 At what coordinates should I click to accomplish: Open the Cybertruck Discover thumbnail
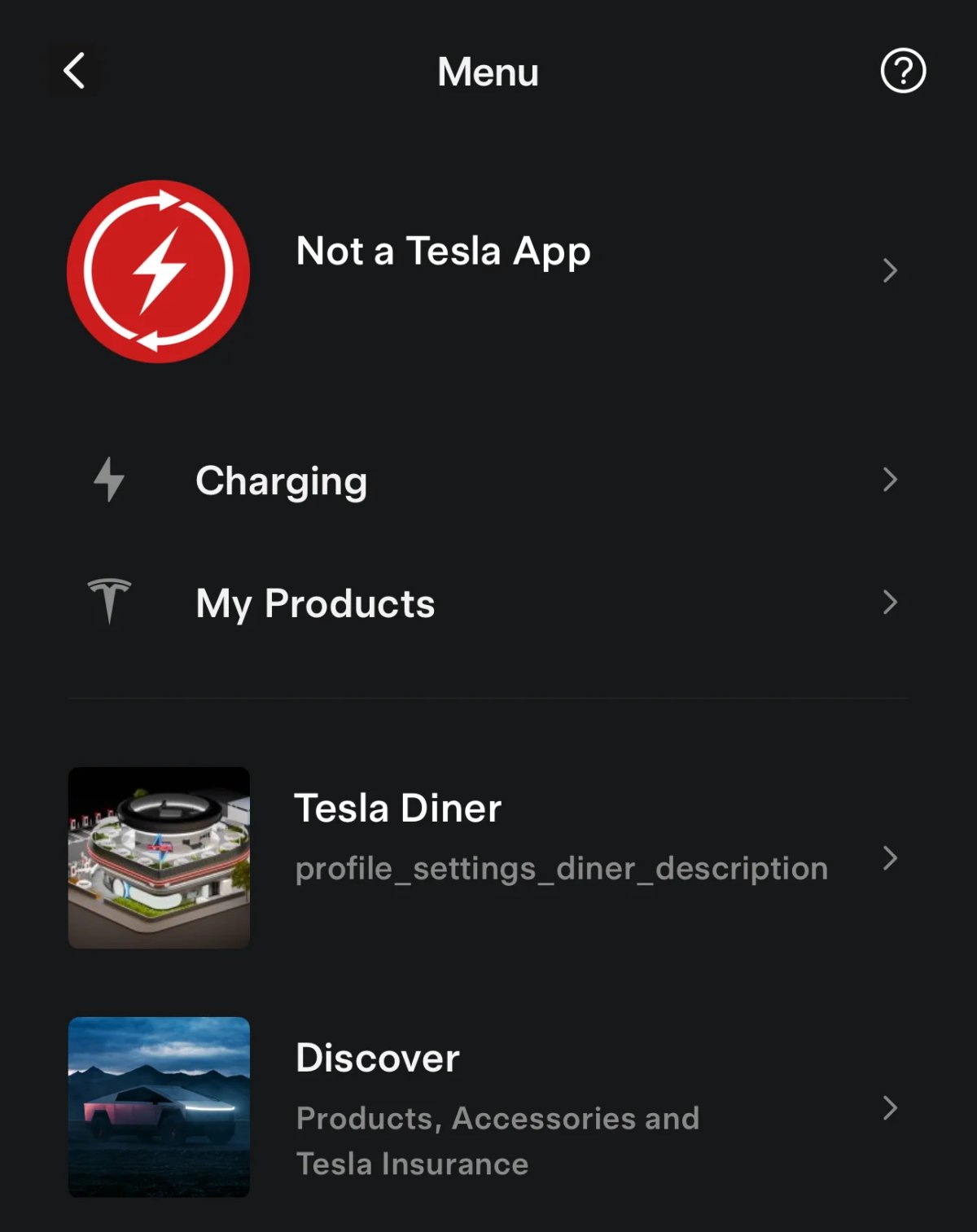click(159, 1107)
